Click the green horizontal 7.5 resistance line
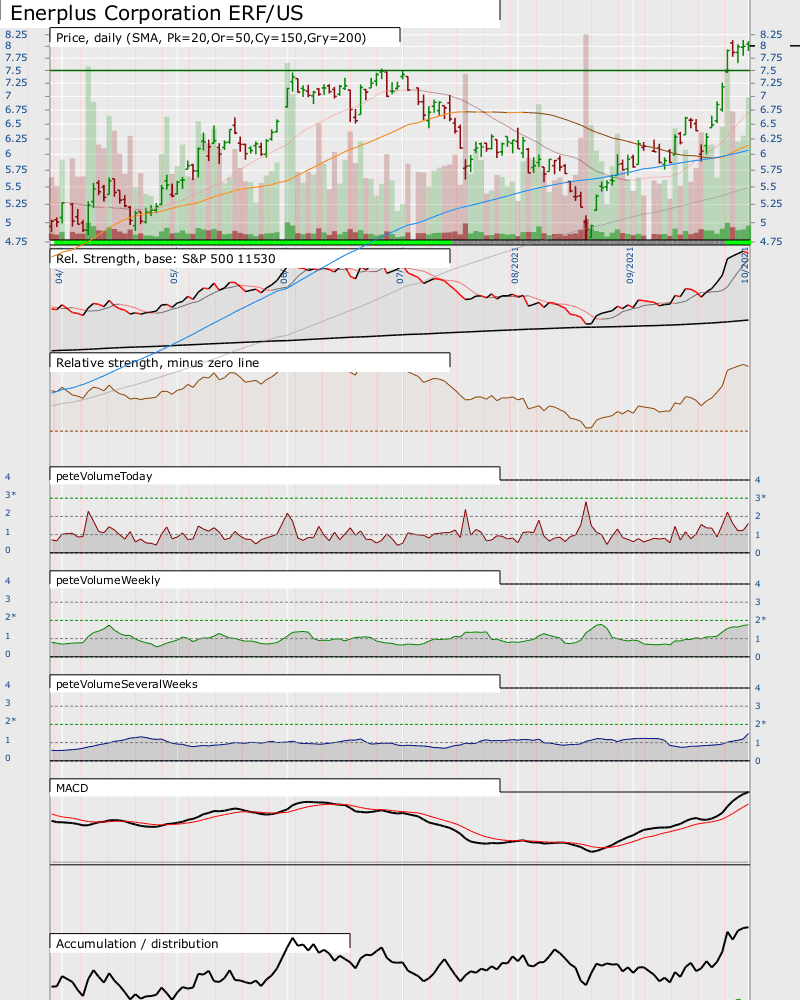The image size is (800, 1000). tap(400, 71)
